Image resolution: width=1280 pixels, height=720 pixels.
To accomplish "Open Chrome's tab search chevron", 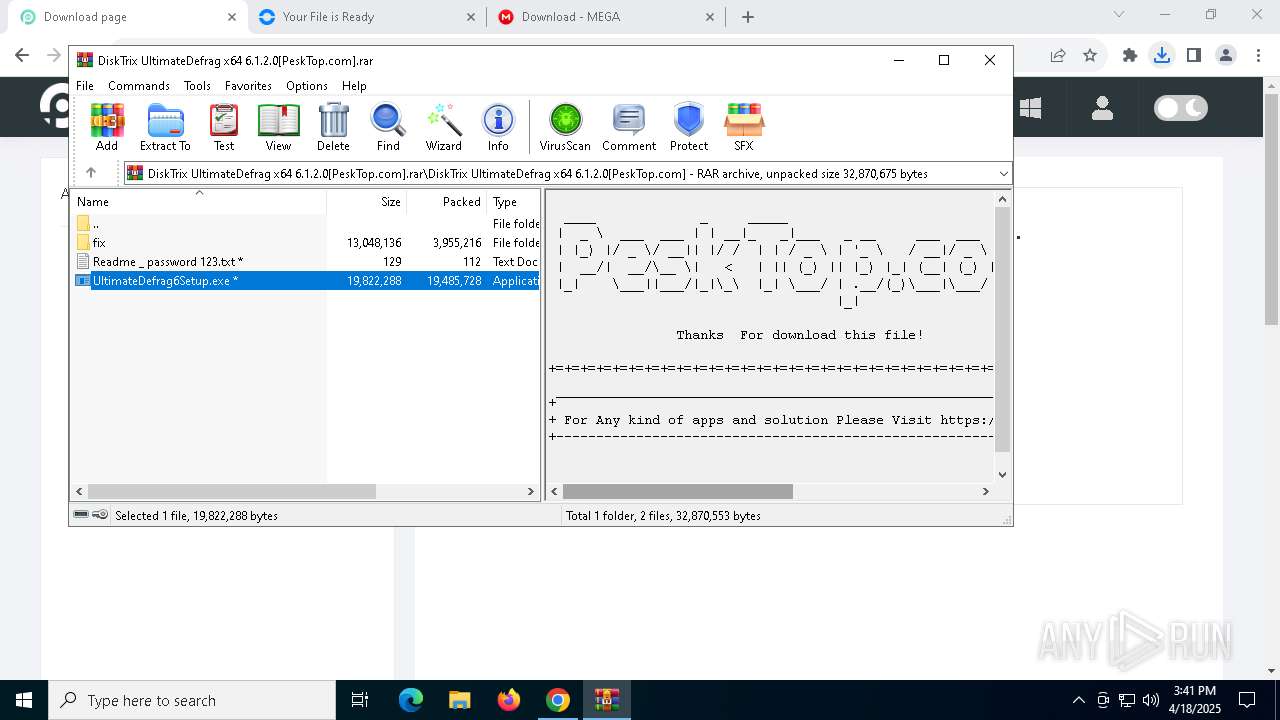I will [1119, 15].
